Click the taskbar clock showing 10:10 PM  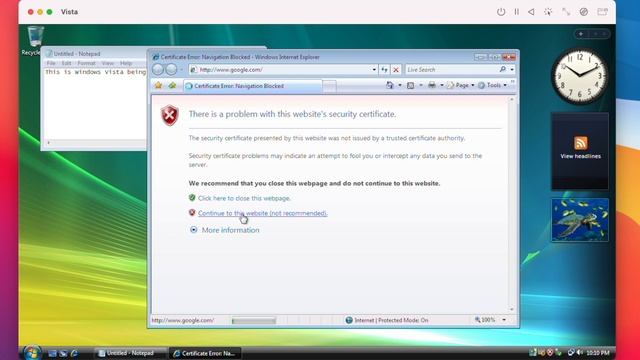coord(598,353)
